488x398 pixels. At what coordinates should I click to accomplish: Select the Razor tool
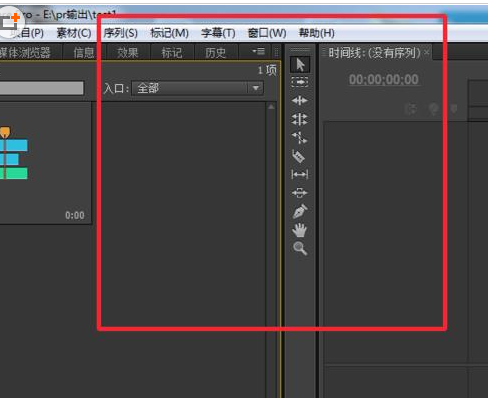click(x=299, y=156)
